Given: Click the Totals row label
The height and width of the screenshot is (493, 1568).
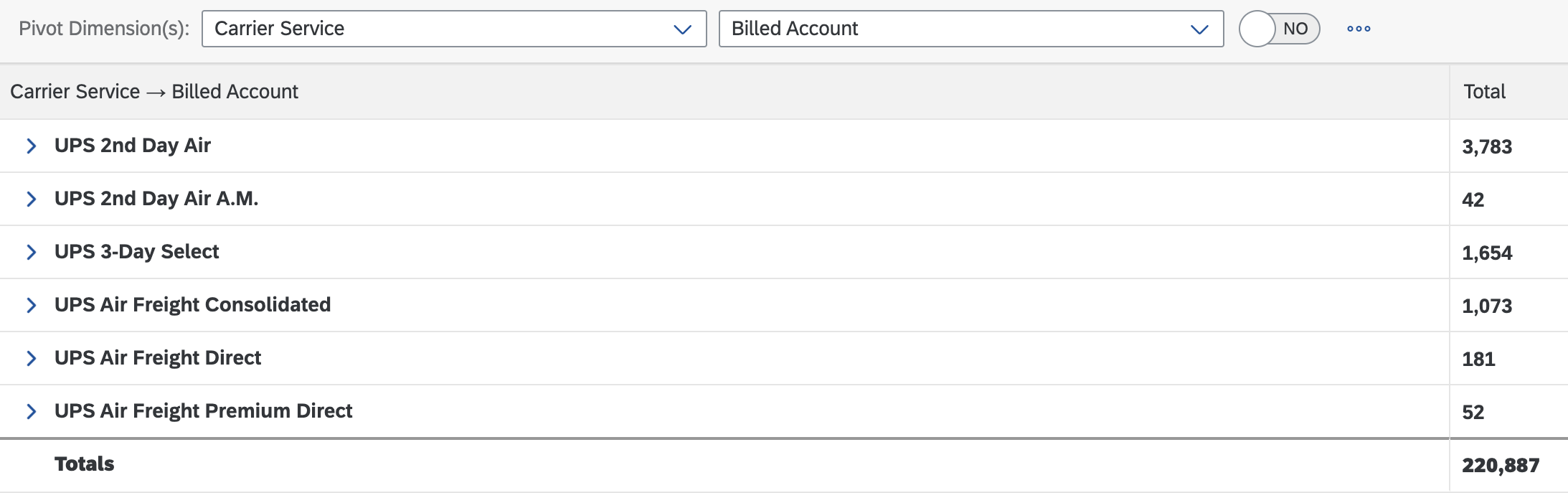Looking at the screenshot, I should tap(85, 464).
